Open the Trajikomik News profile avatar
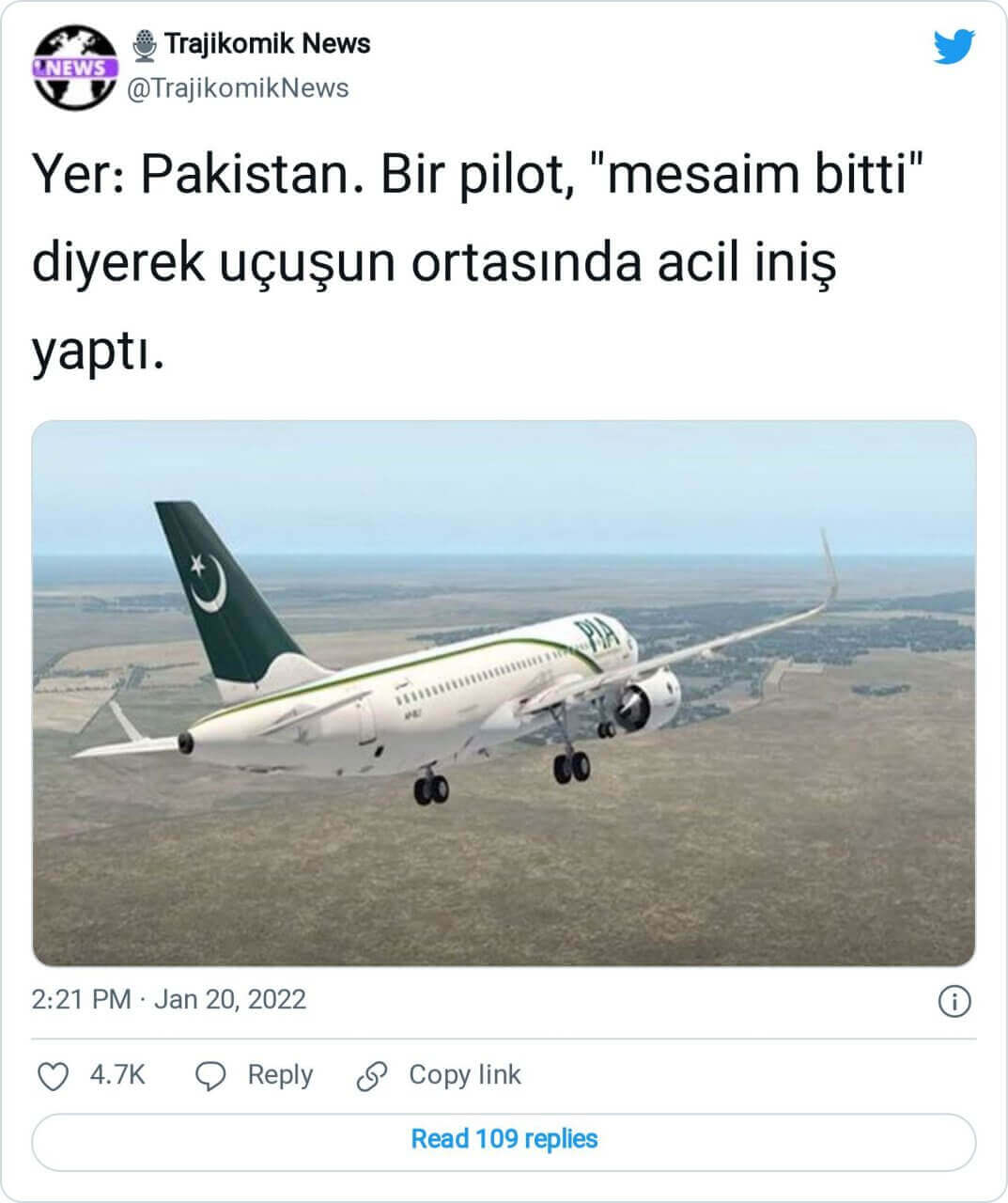This screenshot has width=1008, height=1203. (74, 67)
